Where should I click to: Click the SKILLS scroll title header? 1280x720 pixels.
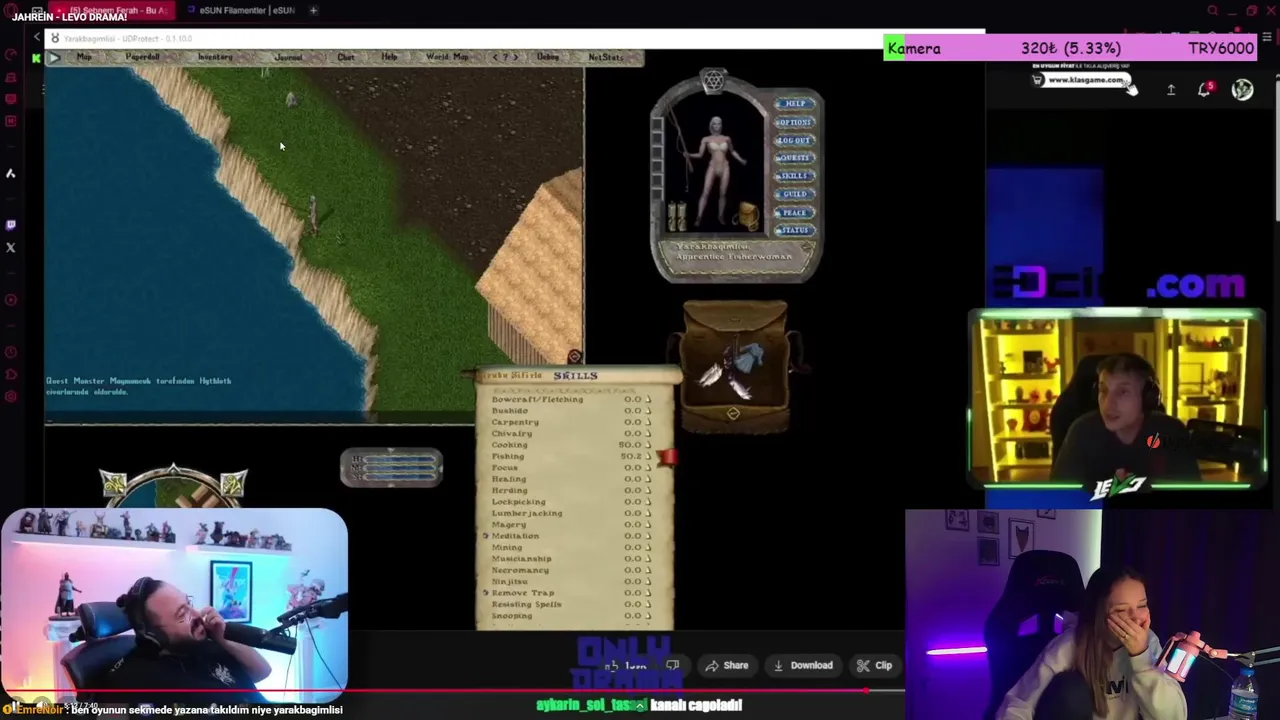[x=575, y=376]
